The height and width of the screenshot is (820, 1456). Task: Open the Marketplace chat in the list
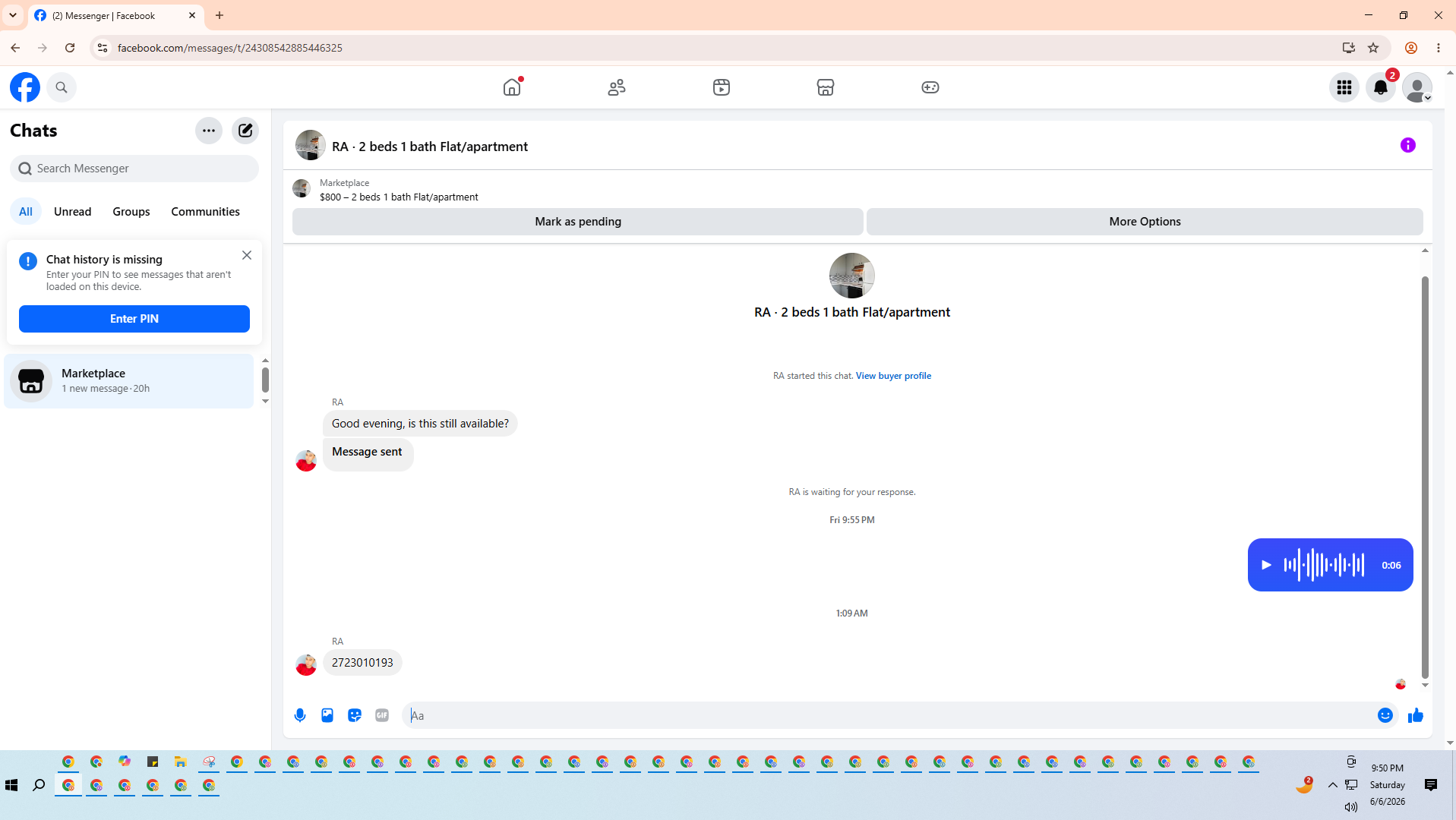129,381
